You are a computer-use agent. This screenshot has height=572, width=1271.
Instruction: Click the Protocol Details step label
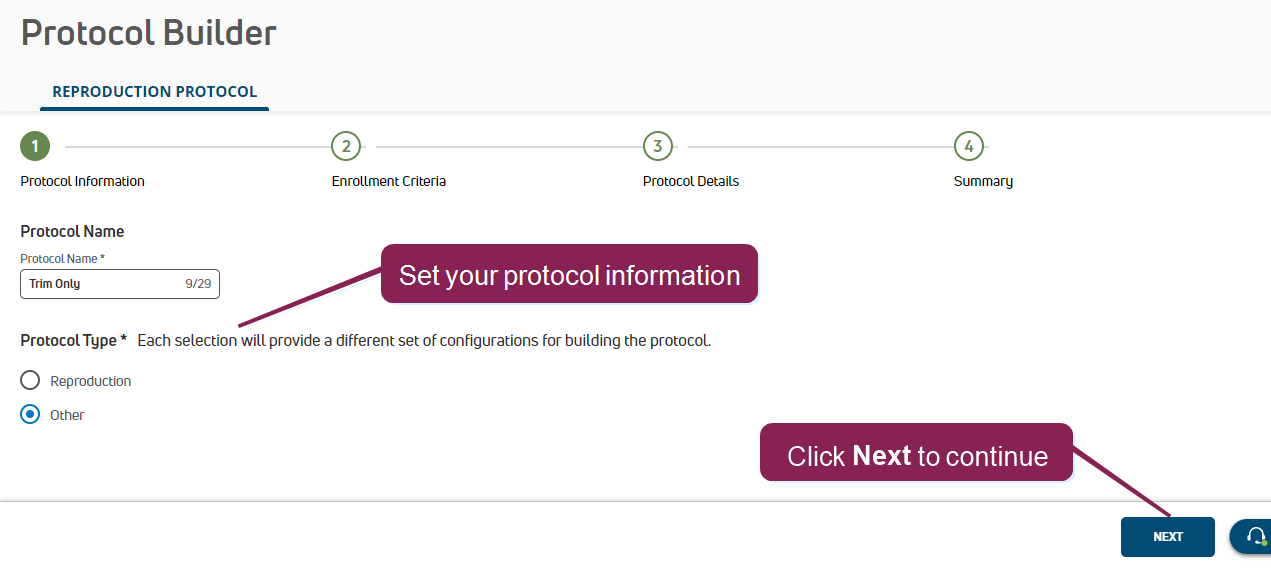tap(691, 182)
